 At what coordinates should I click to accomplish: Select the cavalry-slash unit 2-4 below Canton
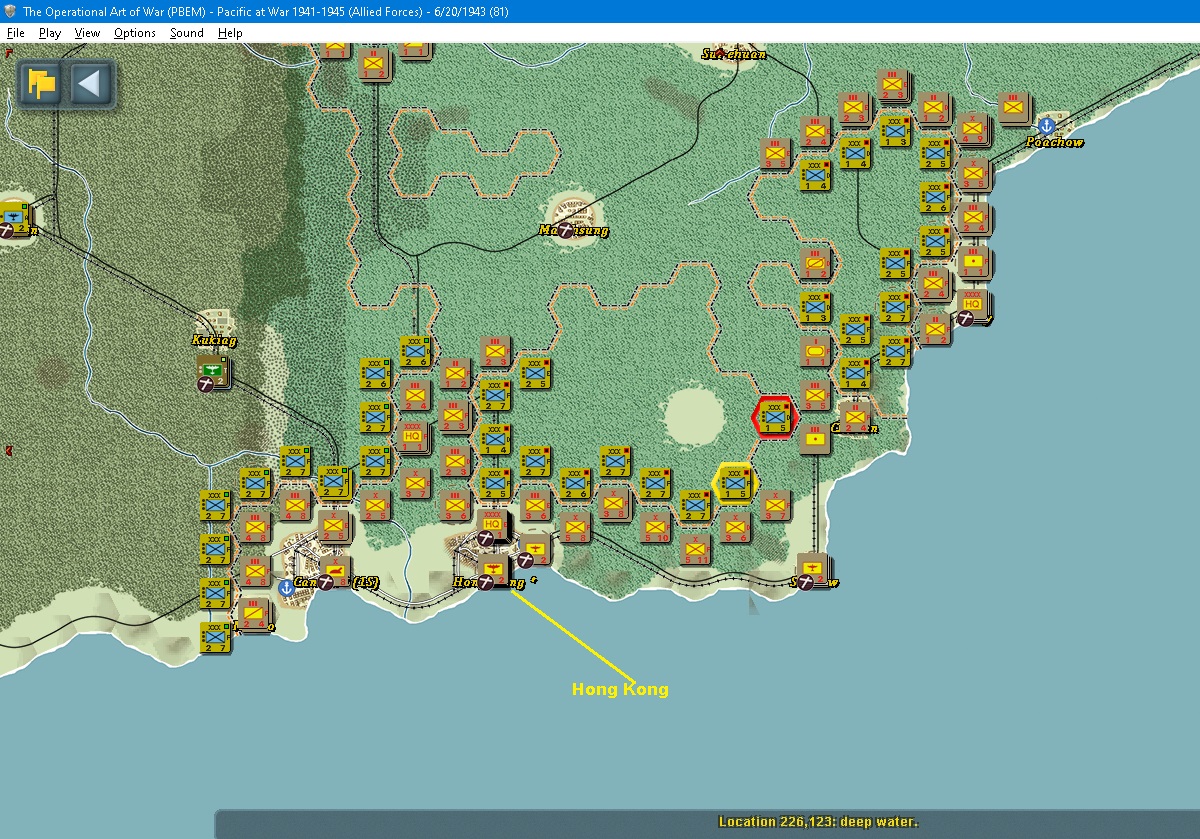tap(254, 614)
